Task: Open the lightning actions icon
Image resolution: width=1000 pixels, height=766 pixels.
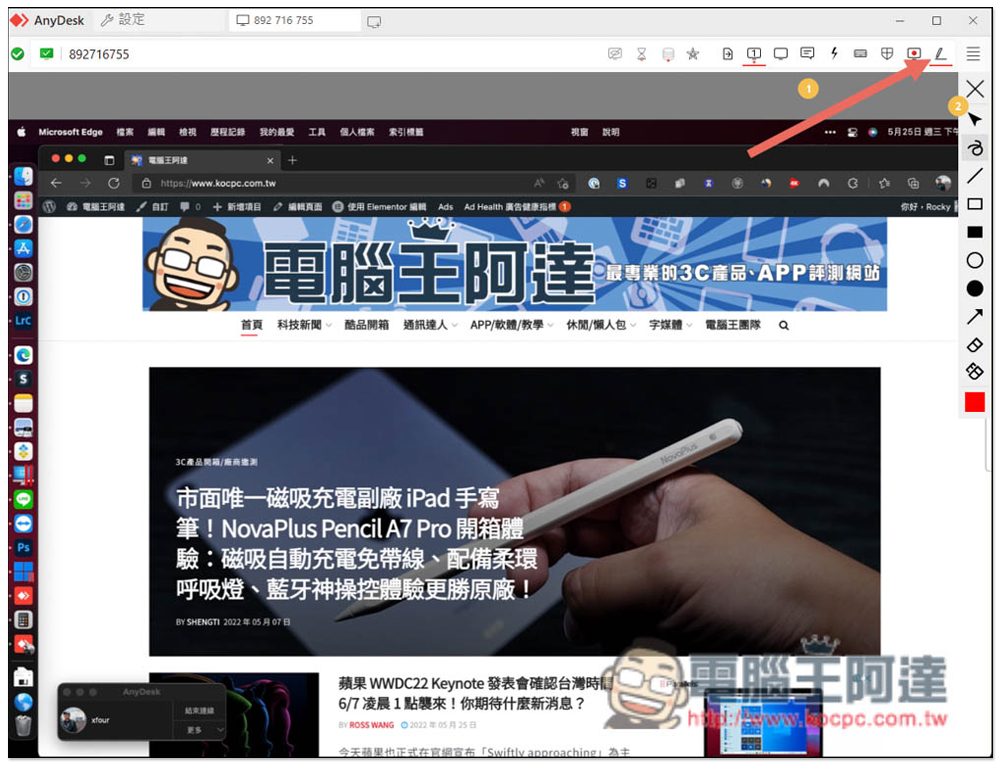Action: [834, 54]
